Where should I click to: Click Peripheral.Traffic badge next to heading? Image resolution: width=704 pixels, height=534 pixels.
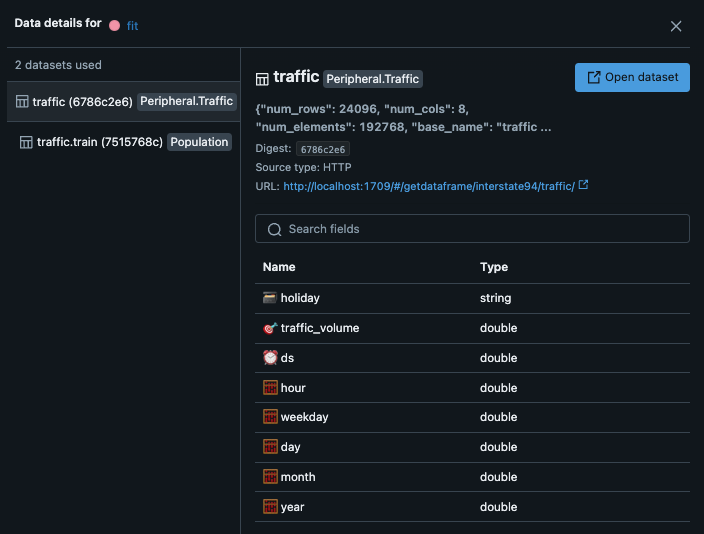(373, 79)
